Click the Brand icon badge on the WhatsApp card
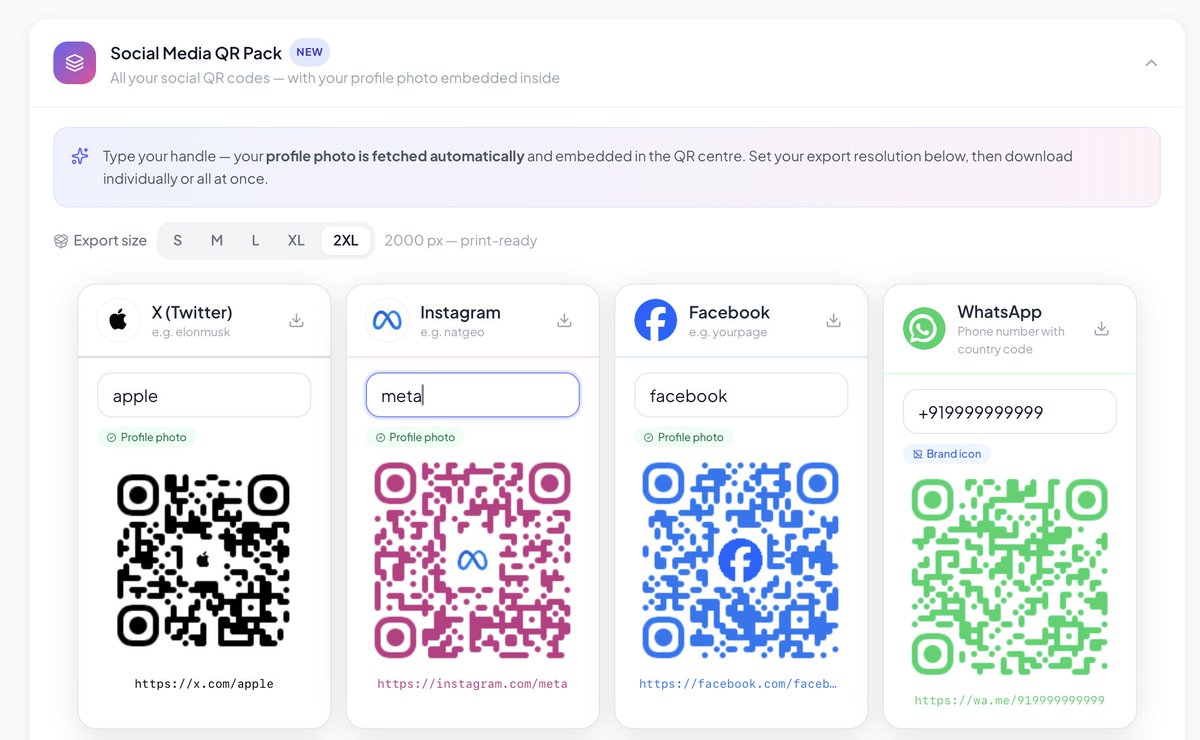This screenshot has width=1200, height=740. click(947, 453)
